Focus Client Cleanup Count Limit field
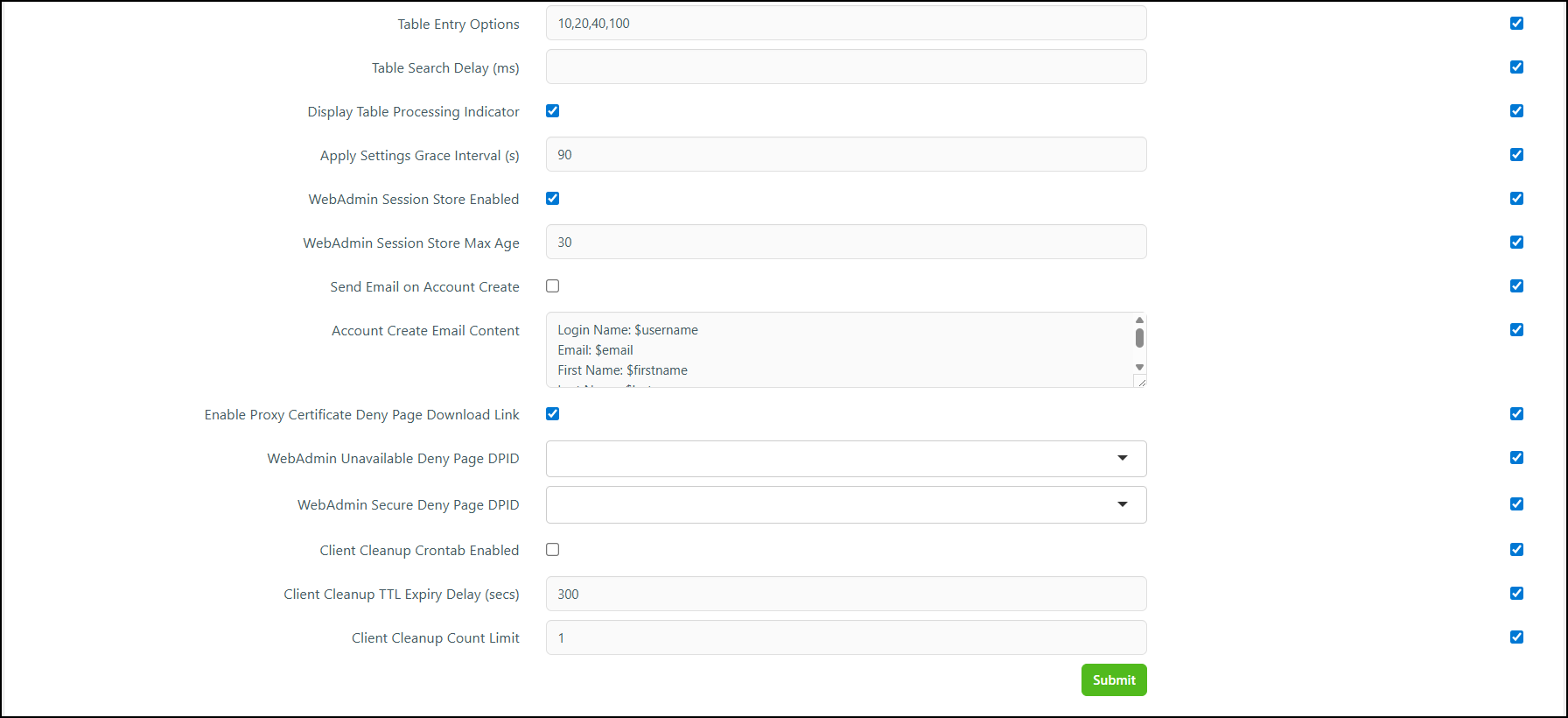This screenshot has width=1568, height=718. (846, 638)
